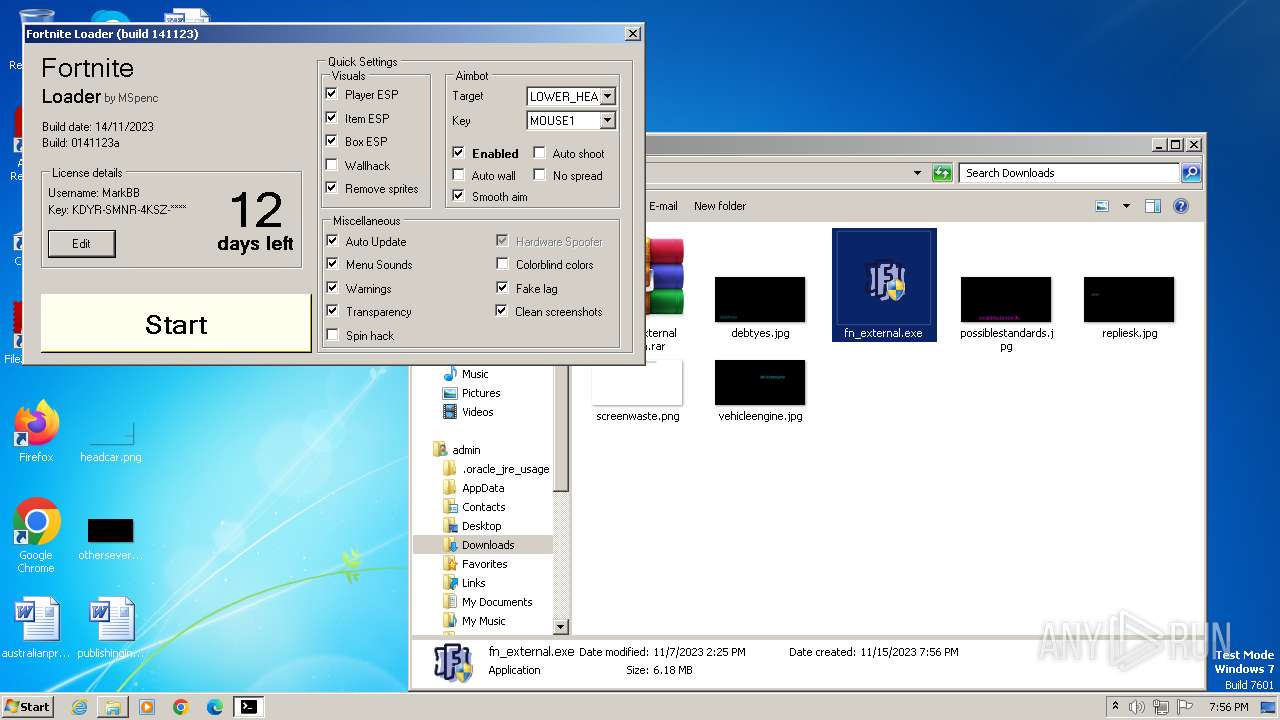Click E-mail in Explorer toolbar
The image size is (1280, 720).
pyautogui.click(x=663, y=206)
